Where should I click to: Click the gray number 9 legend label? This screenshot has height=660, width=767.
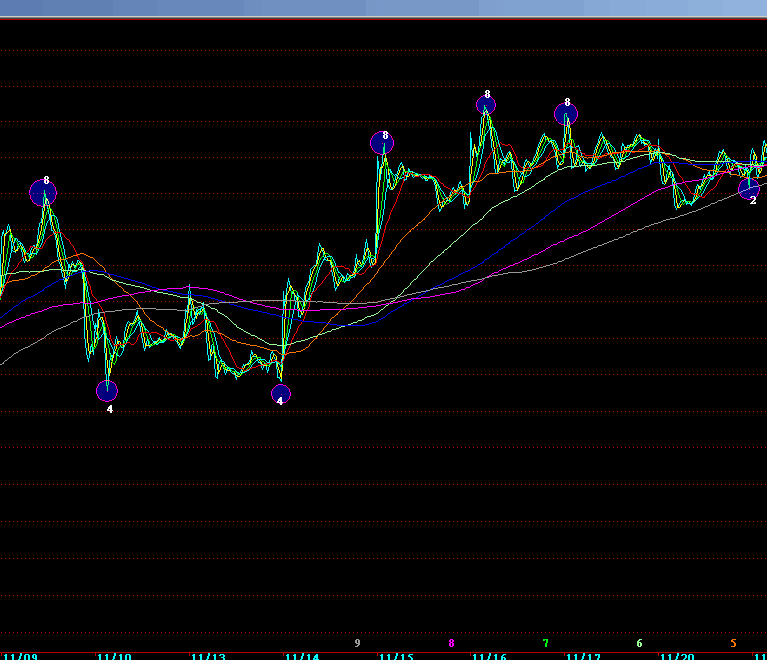[357, 643]
